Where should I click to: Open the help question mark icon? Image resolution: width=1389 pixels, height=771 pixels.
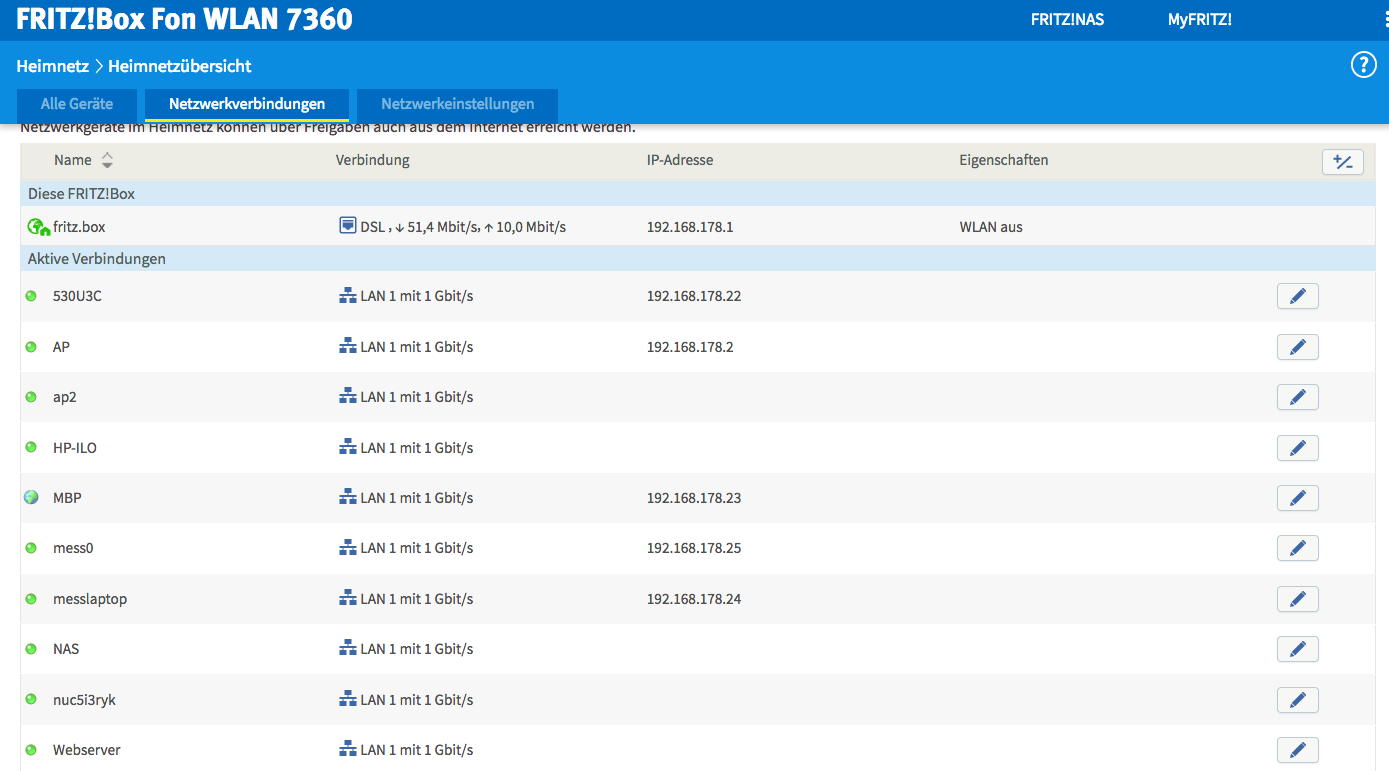point(1363,65)
